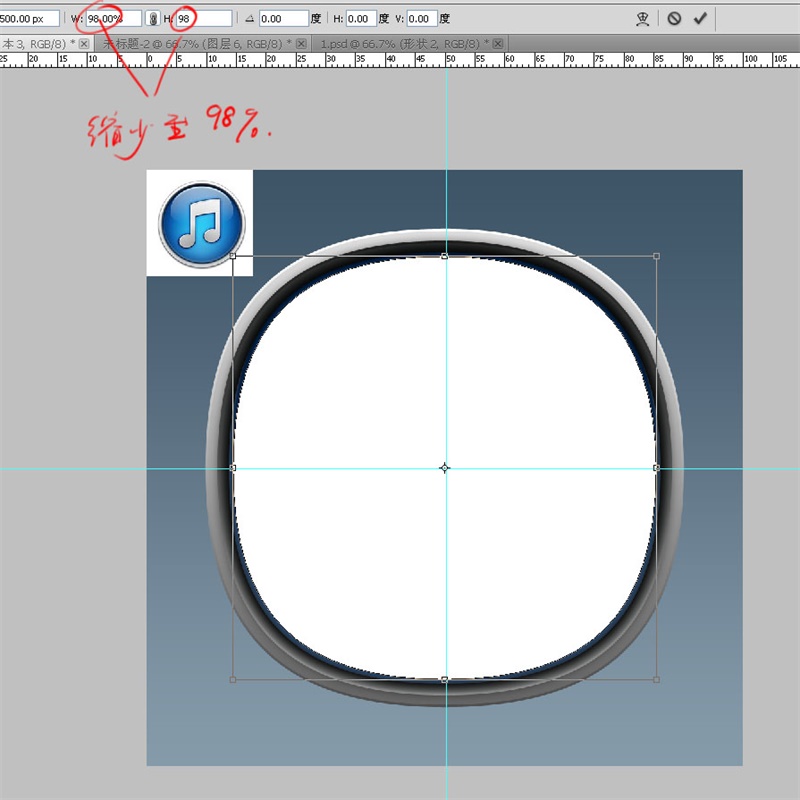The width and height of the screenshot is (800, 800).
Task: Click the width percentage field showing 98.00%
Action: (x=112, y=18)
